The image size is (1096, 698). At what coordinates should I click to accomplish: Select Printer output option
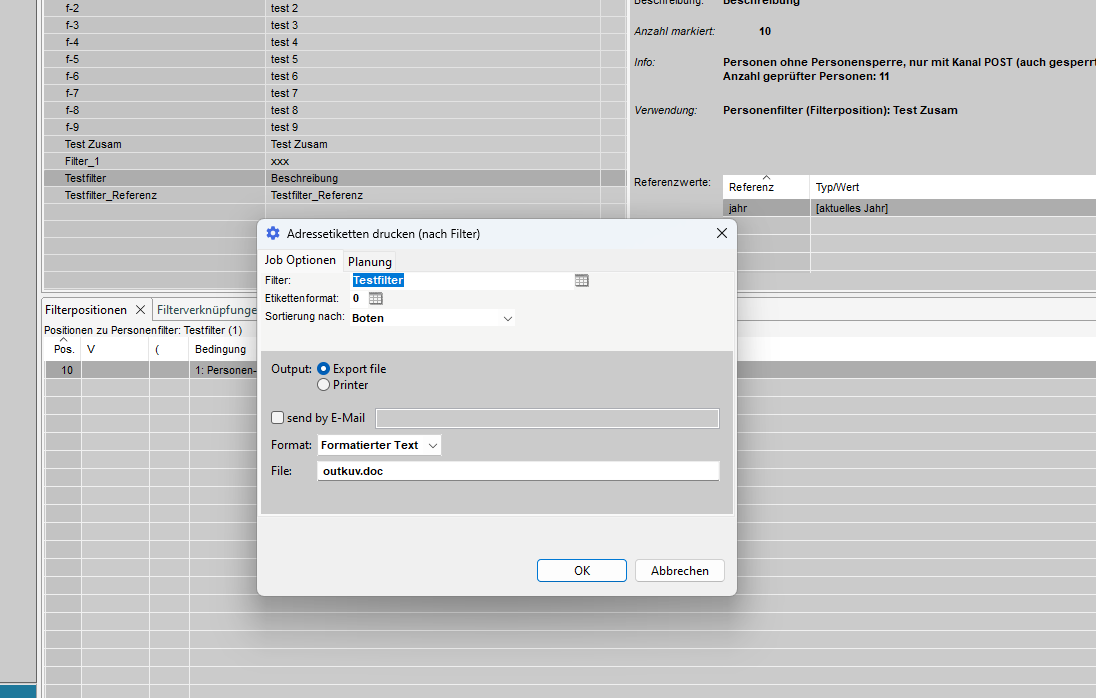click(324, 385)
